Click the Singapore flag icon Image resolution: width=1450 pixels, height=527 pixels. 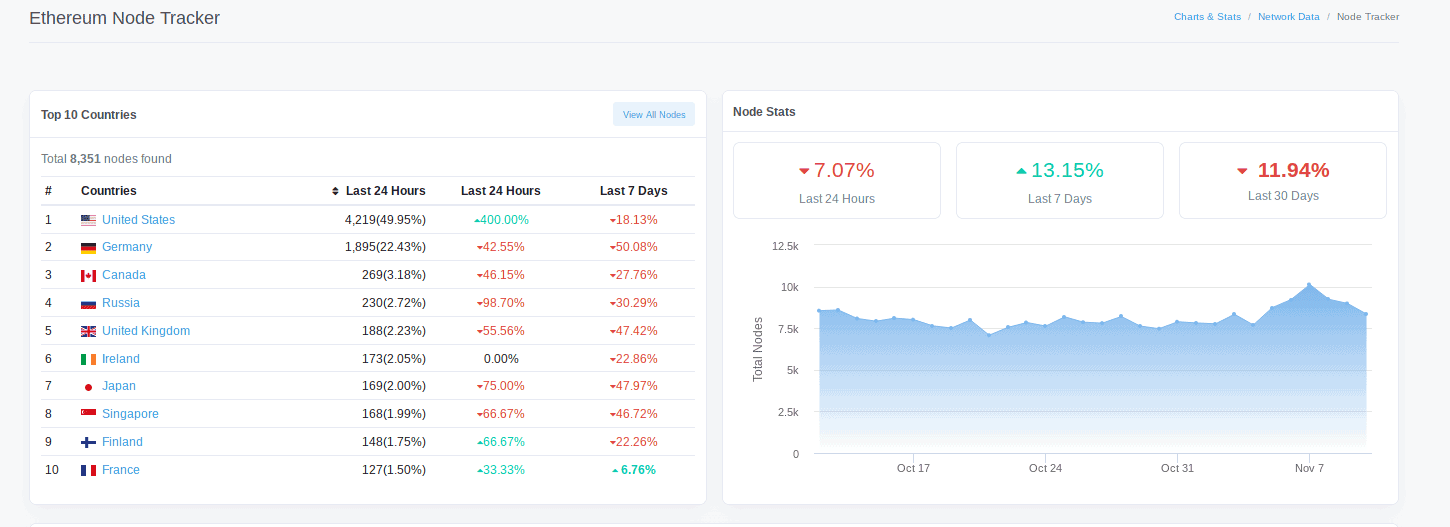coord(88,414)
